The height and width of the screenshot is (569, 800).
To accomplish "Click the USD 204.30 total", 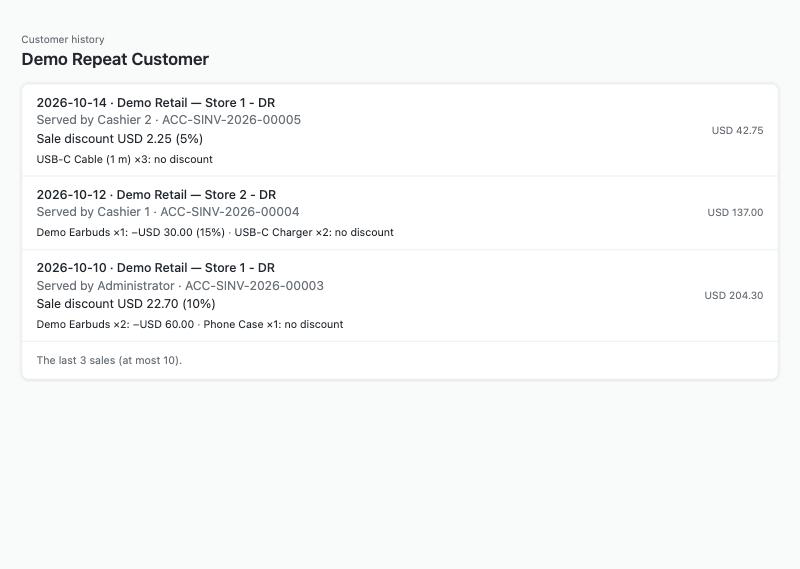I will click(x=734, y=295).
